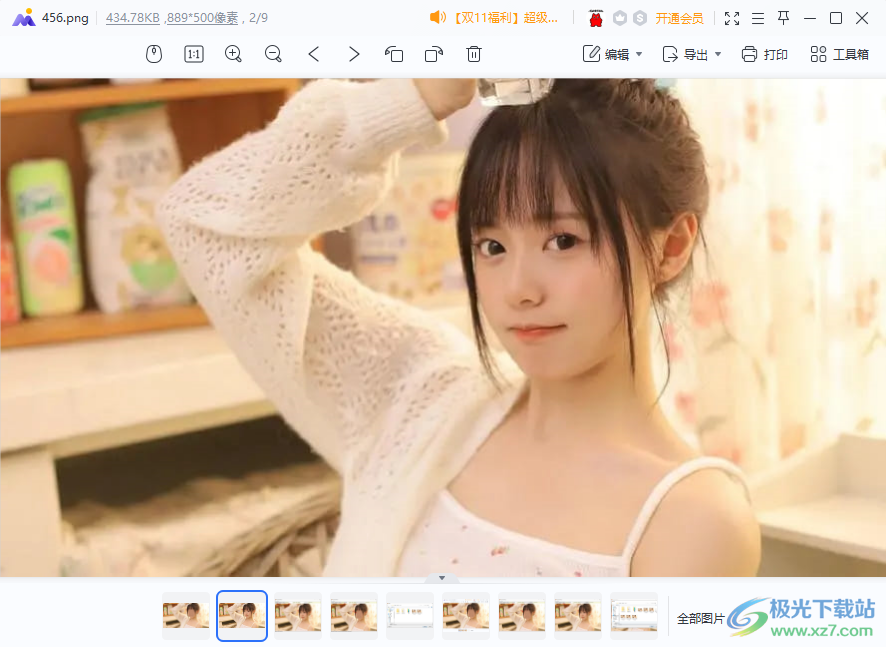Zoom in on the image
The height and width of the screenshot is (647, 886).
[233, 54]
